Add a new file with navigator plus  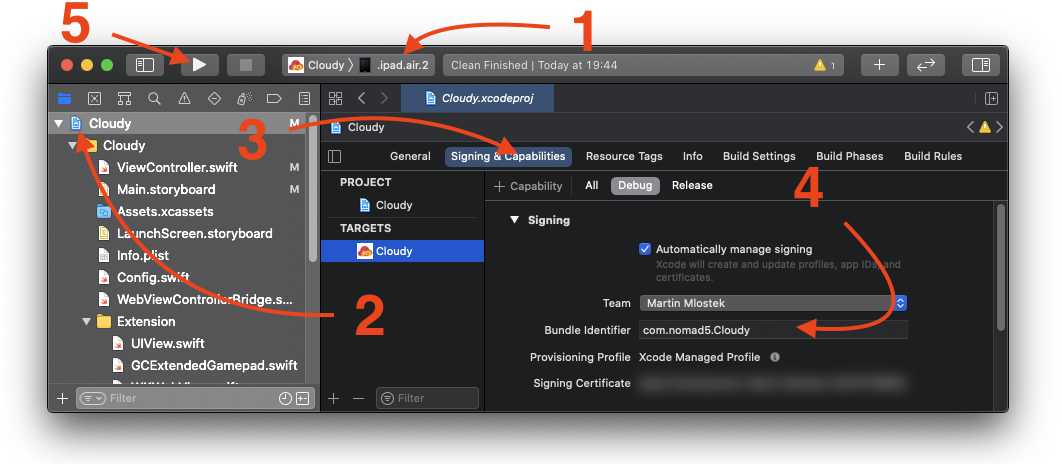(62, 398)
